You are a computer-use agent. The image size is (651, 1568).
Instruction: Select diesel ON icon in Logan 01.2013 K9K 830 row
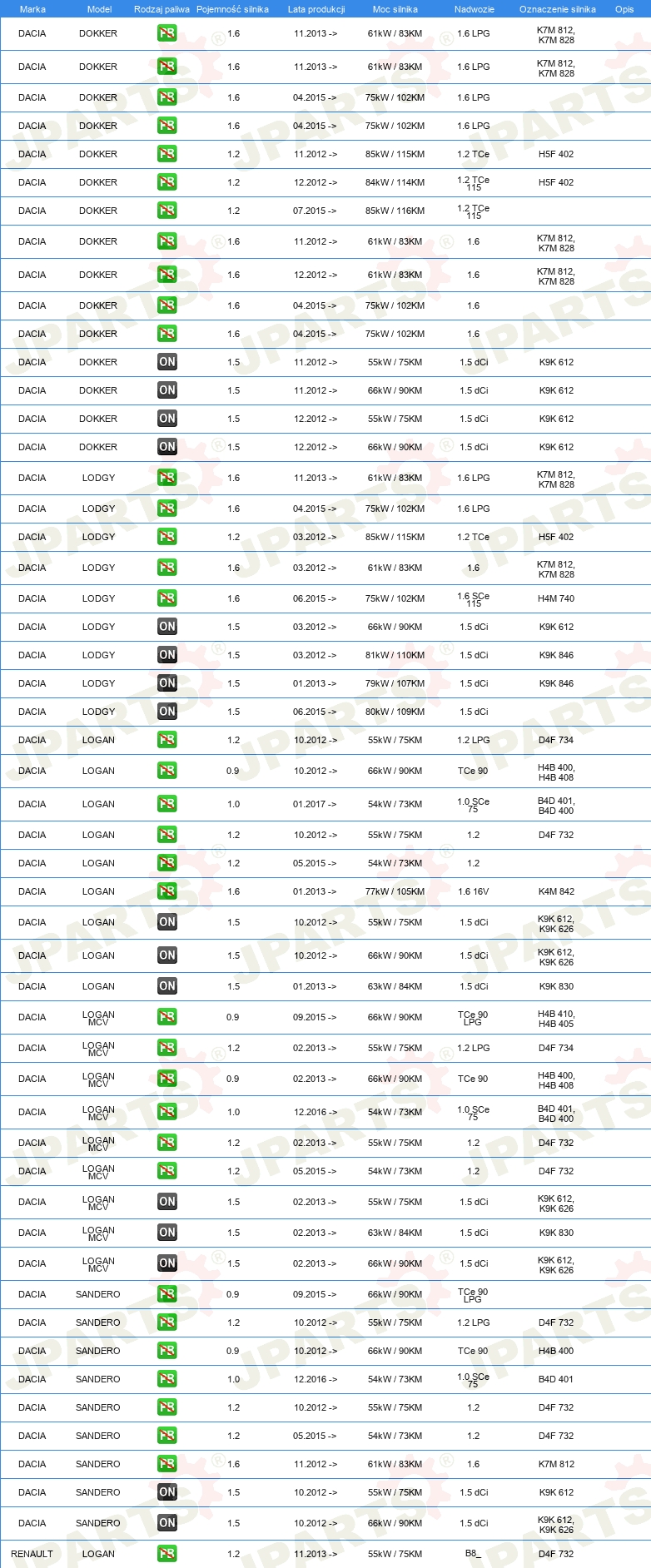coord(167,986)
